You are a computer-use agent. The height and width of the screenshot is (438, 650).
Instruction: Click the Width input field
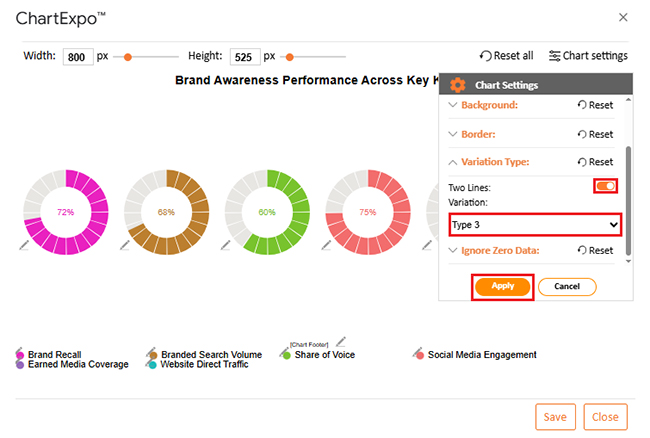pos(78,57)
